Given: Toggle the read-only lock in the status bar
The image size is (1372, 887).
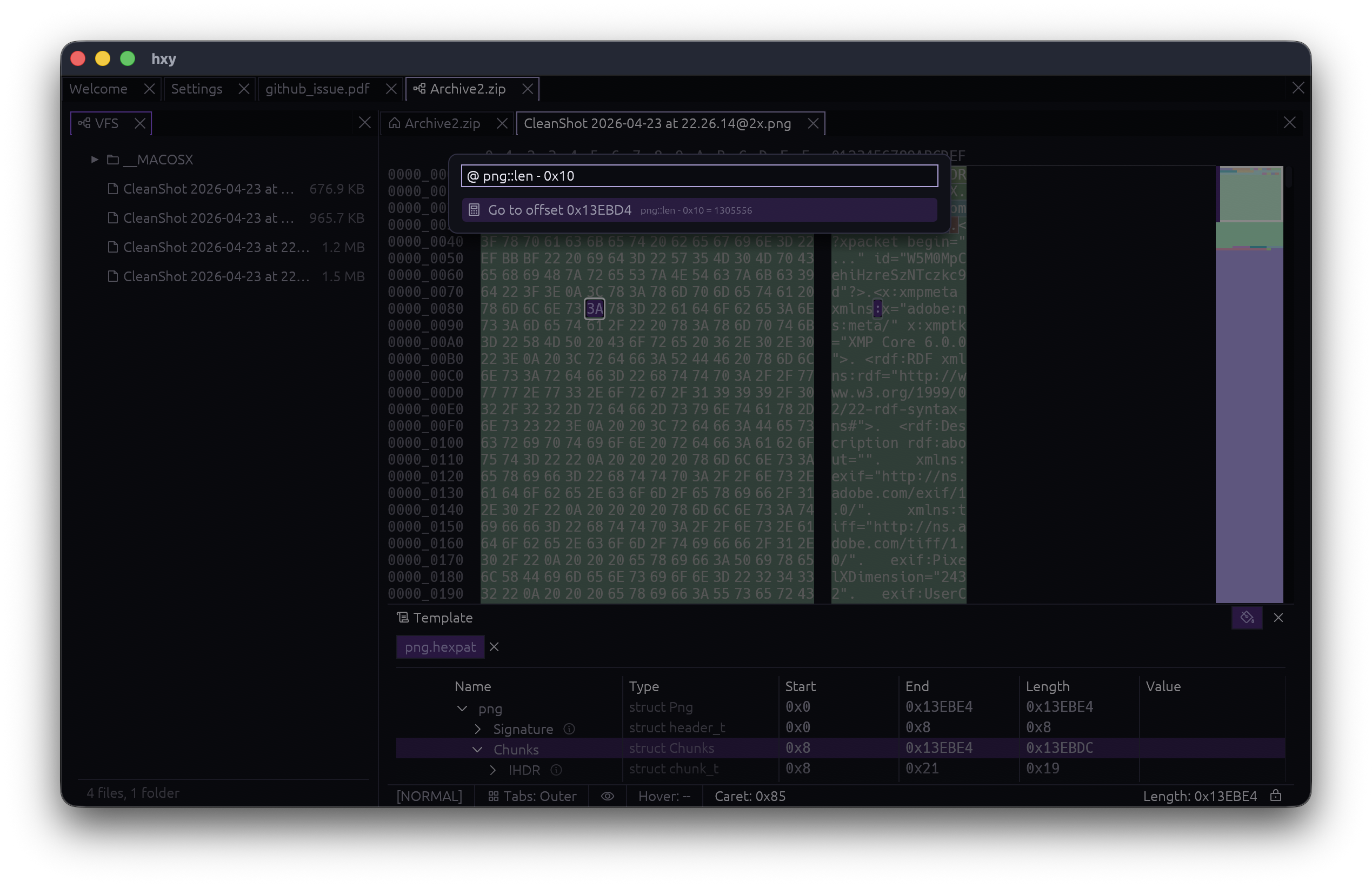Looking at the screenshot, I should (x=1275, y=796).
